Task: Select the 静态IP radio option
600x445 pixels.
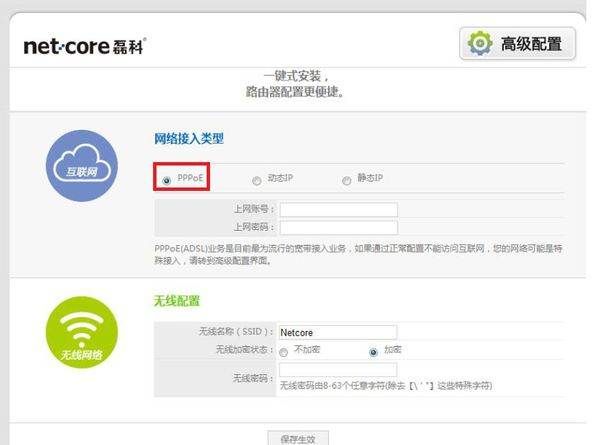Action: [347, 180]
